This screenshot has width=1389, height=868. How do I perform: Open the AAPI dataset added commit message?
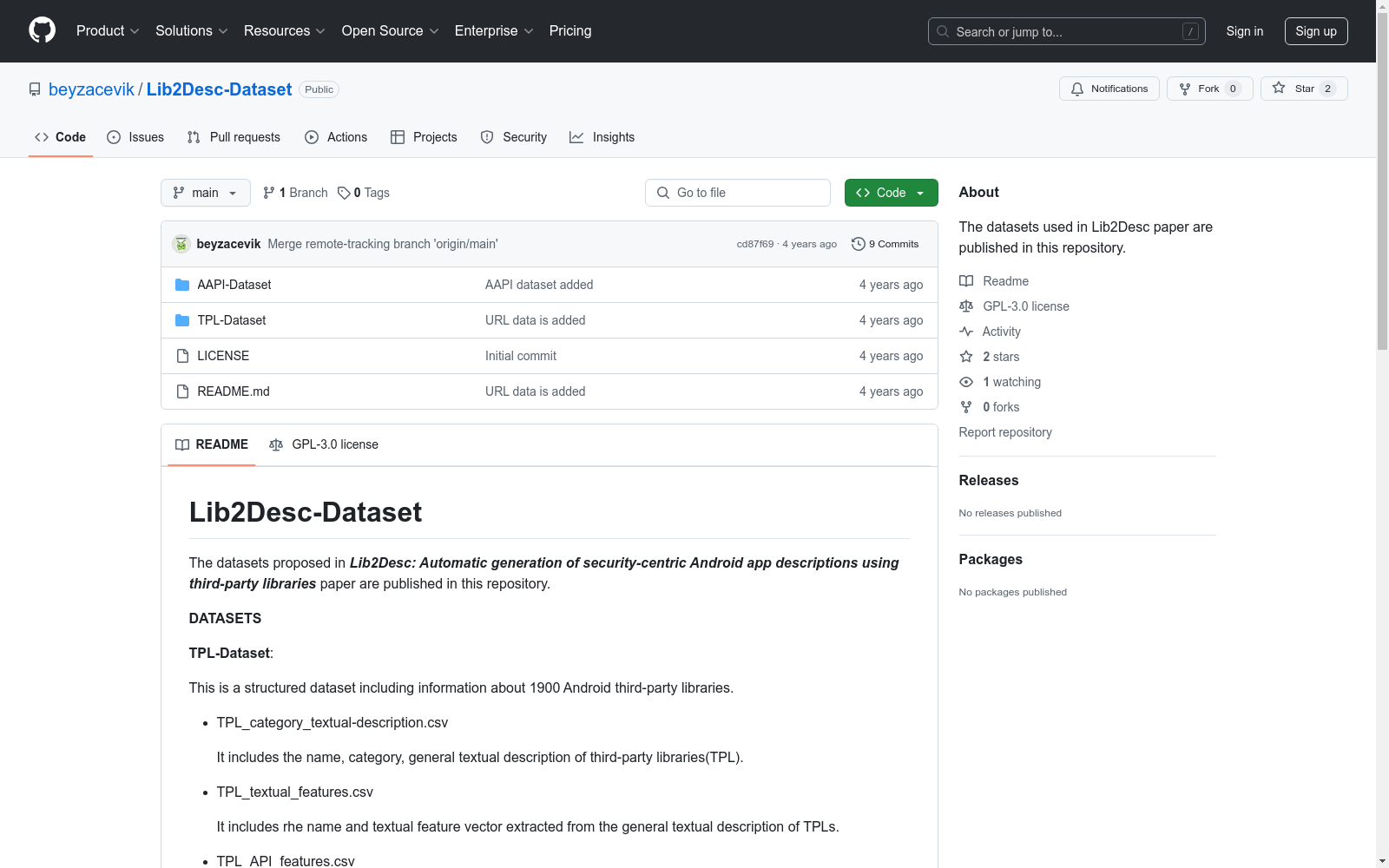[x=539, y=285]
